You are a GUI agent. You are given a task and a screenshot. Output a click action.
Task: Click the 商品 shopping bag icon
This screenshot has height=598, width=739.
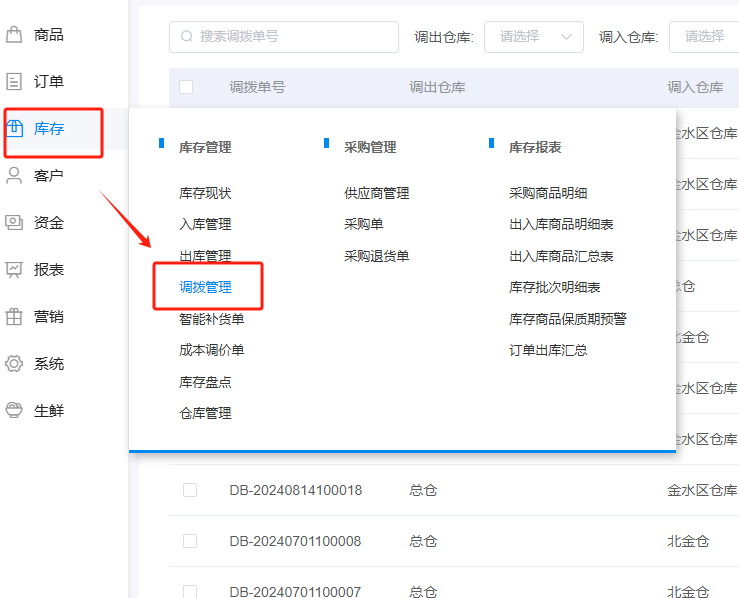tap(14, 35)
